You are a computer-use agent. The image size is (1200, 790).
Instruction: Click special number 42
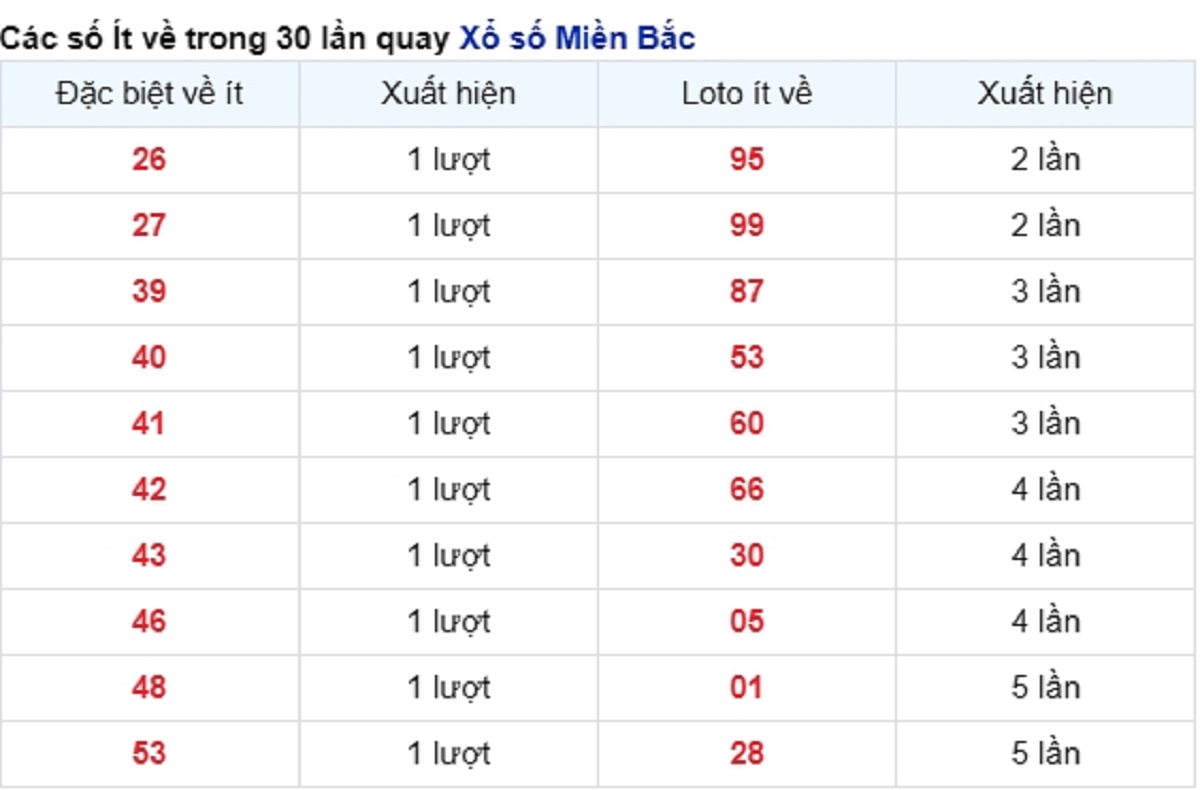[x=149, y=489]
